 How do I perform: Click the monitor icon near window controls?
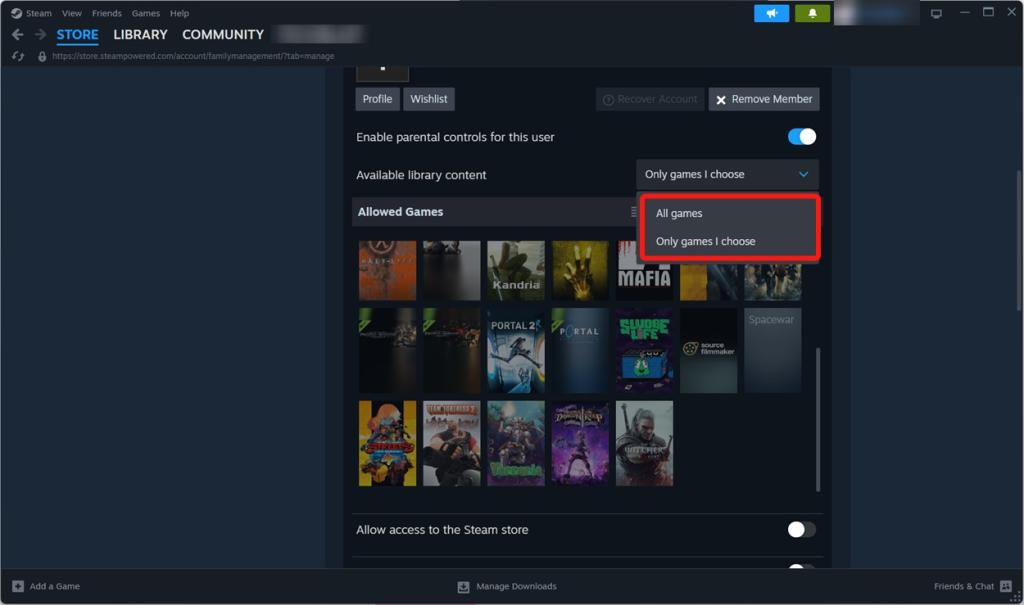[935, 12]
